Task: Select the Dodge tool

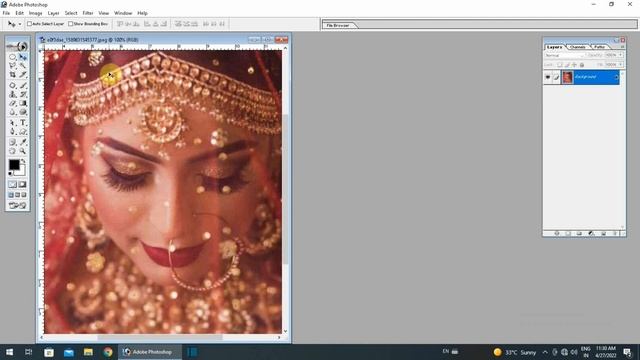Action: coord(23,112)
